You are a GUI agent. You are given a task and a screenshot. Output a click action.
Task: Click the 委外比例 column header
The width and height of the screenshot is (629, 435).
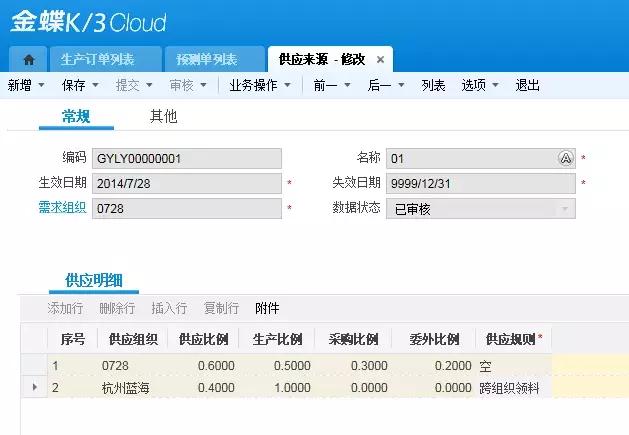click(434, 339)
